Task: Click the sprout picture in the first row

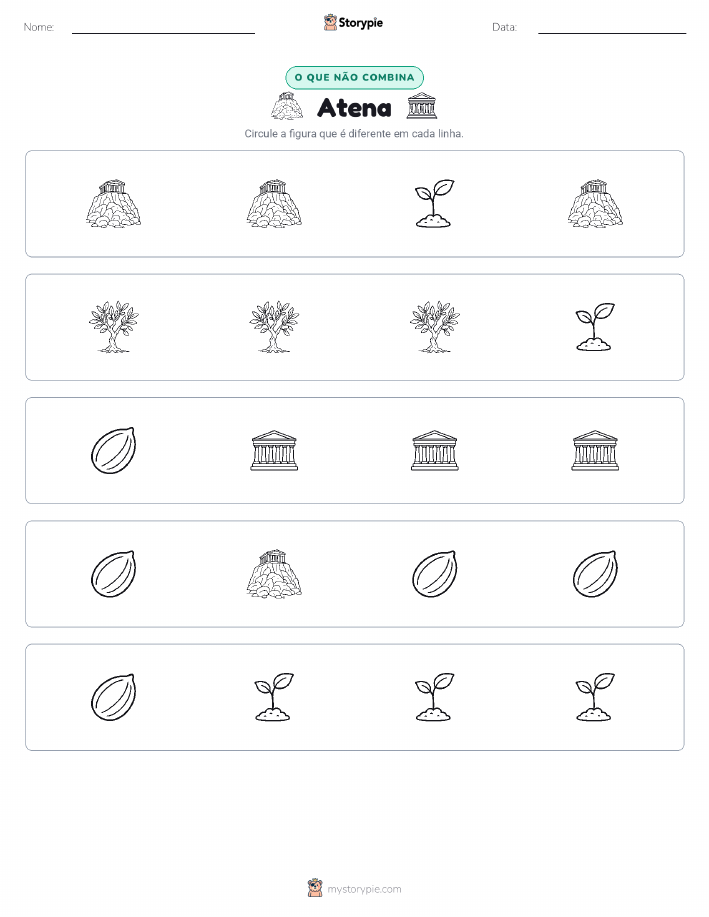Action: [434, 204]
